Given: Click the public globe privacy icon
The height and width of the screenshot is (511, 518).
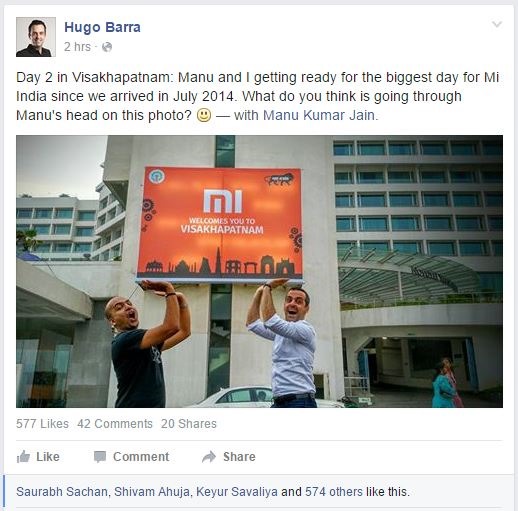Looking at the screenshot, I should pos(107,47).
